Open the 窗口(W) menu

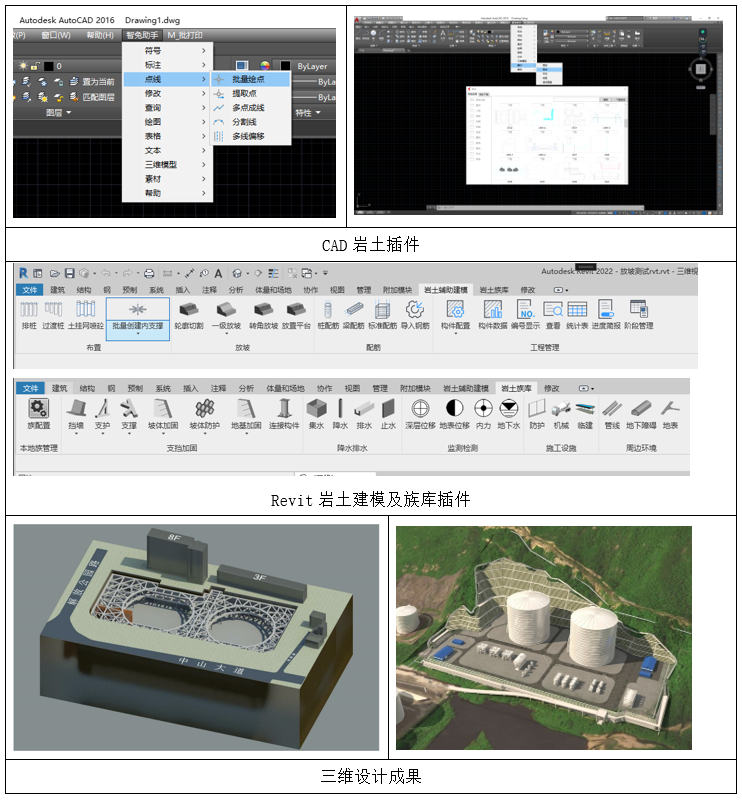click(56, 35)
